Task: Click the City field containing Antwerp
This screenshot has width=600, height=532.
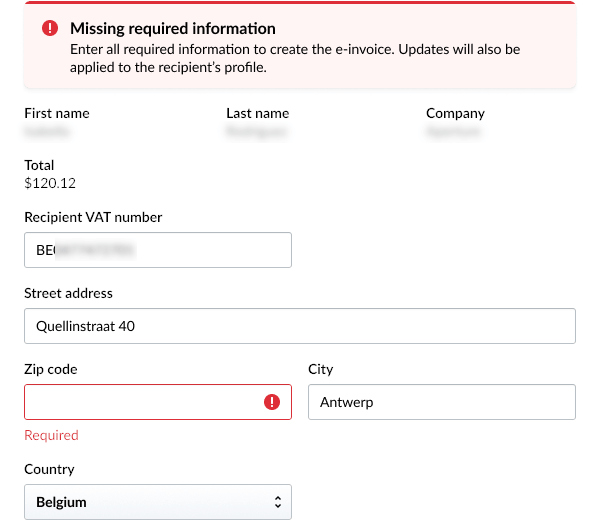Action: [441, 402]
